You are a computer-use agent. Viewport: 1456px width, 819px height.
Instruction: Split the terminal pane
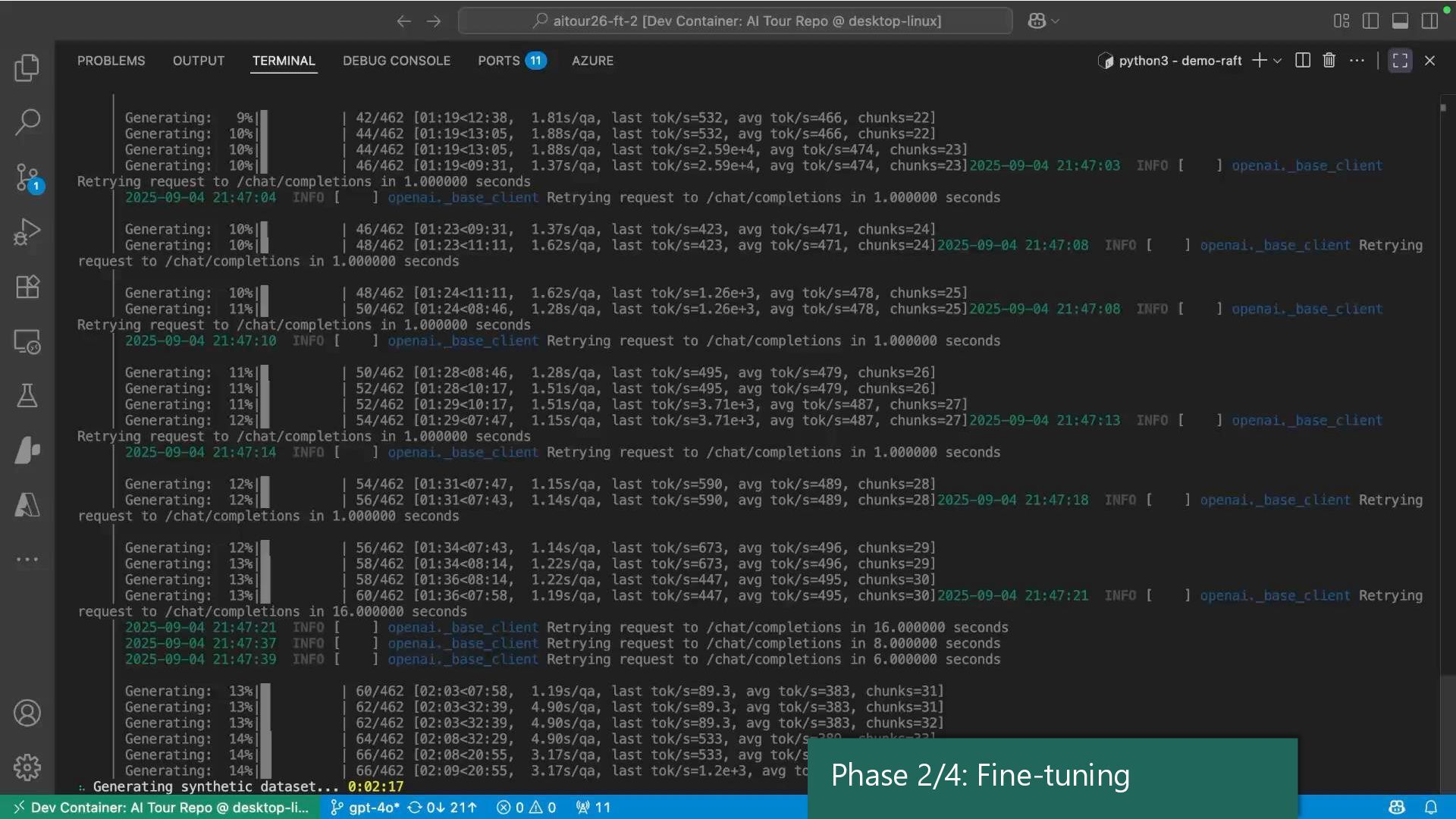coord(1303,61)
